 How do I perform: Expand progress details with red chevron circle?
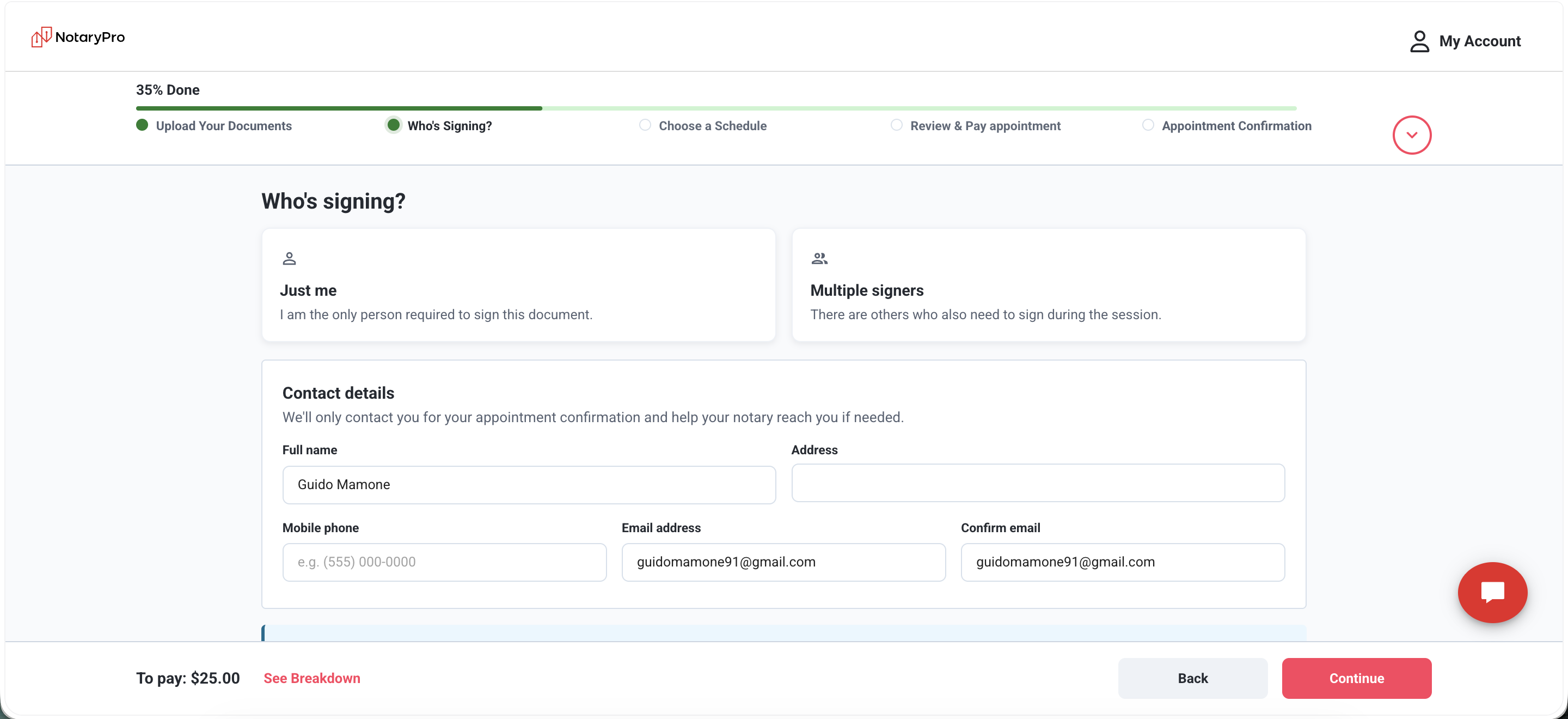coord(1412,135)
